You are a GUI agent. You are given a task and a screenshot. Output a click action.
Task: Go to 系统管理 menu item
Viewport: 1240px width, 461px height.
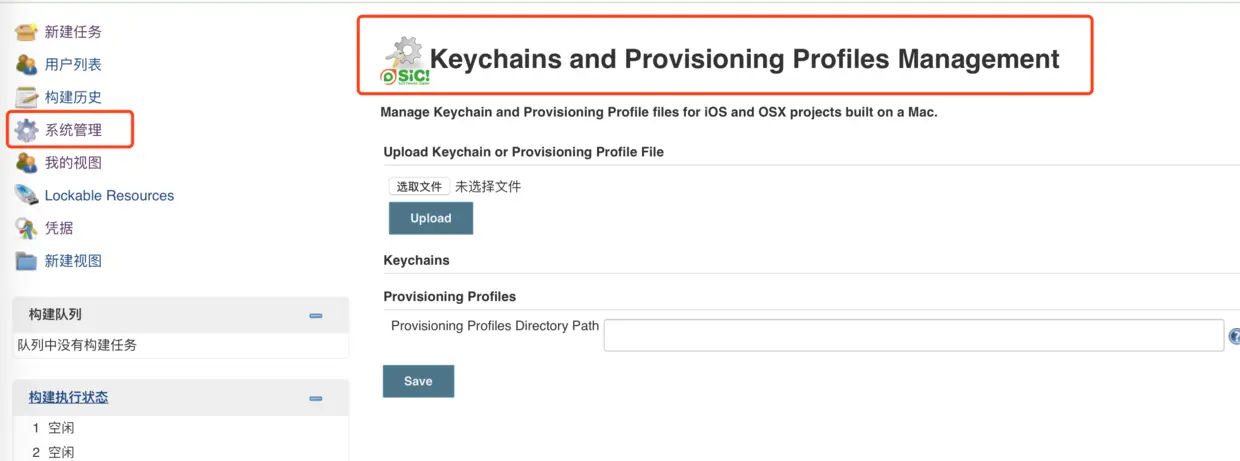click(73, 130)
